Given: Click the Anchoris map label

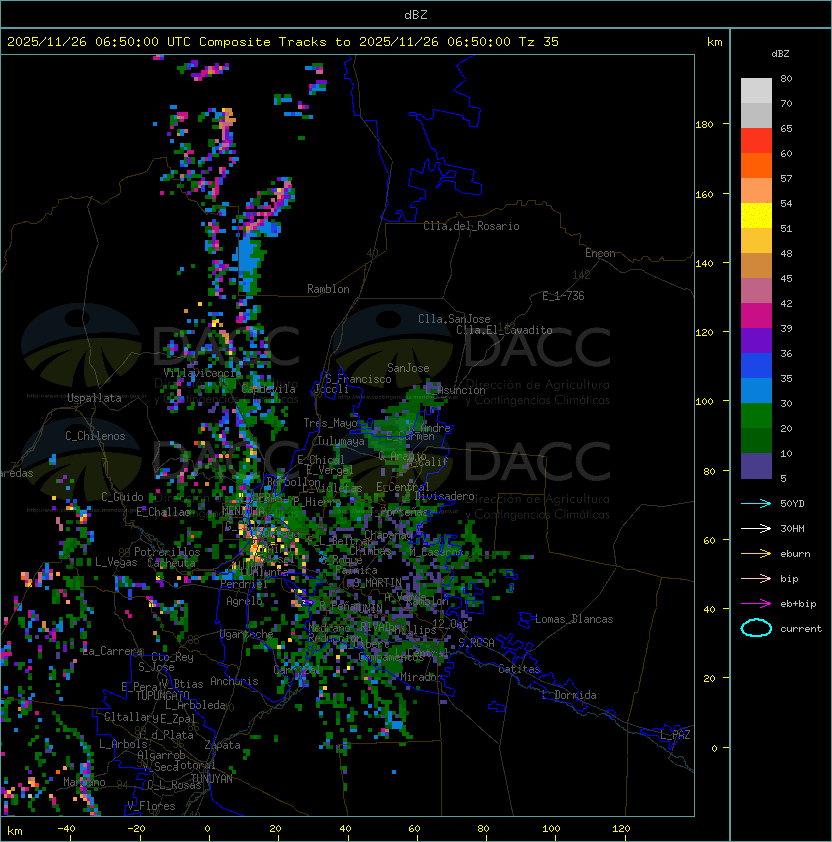Looking at the screenshot, I should [234, 681].
